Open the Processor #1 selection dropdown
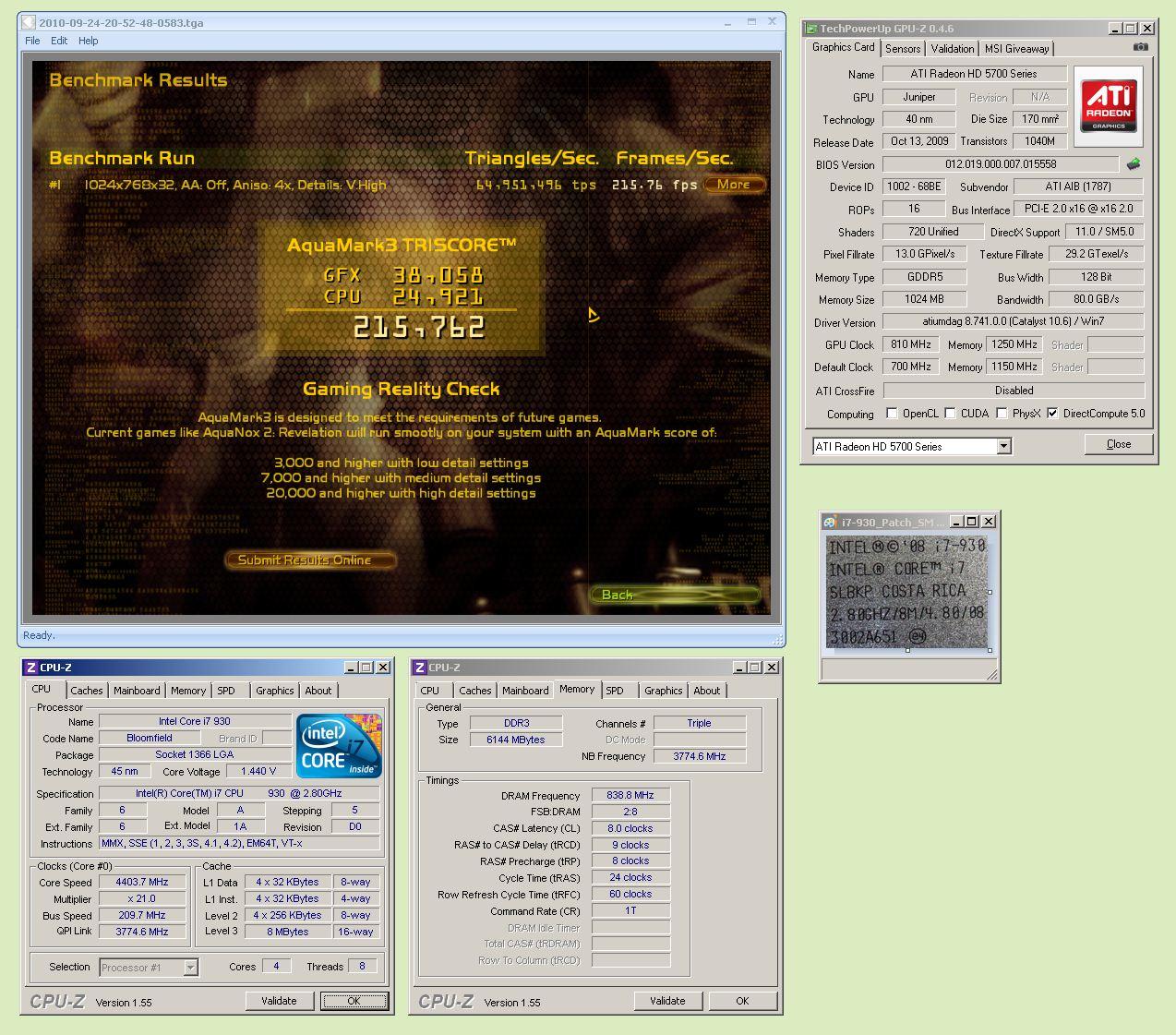The height and width of the screenshot is (1035, 1176). point(190,968)
